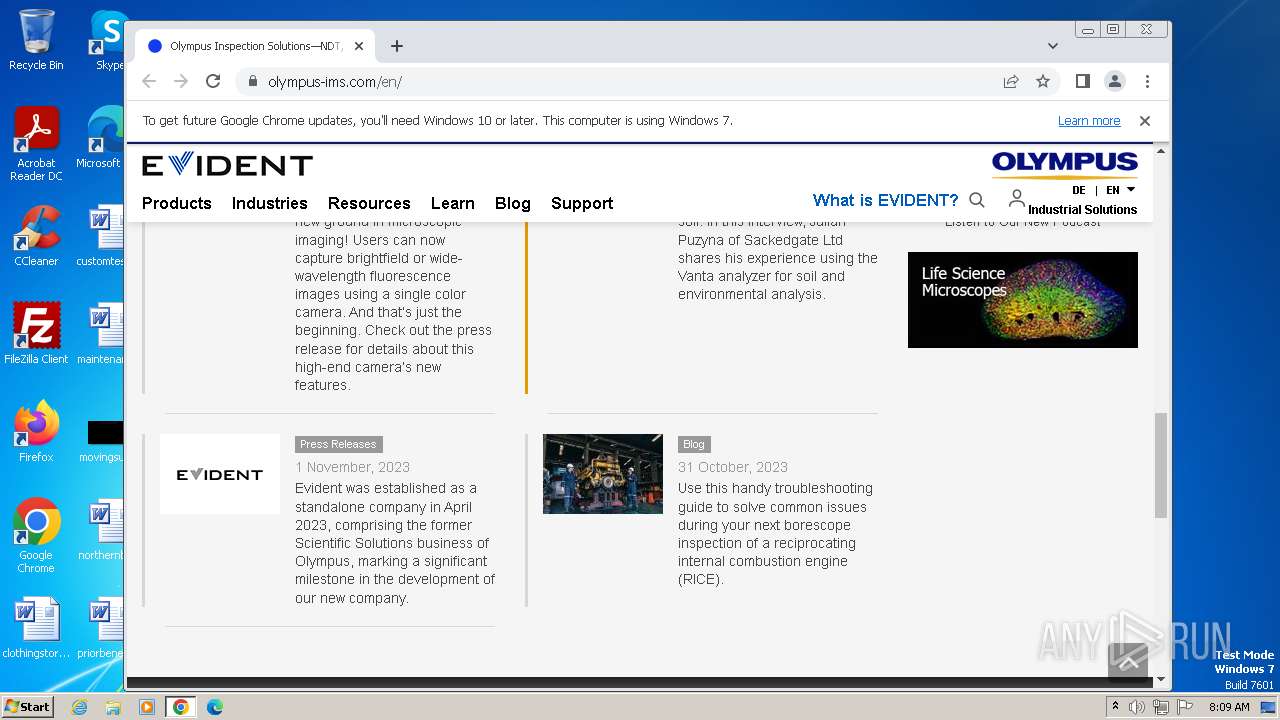Click the back-to-top arrow button
1280x720 pixels.
(1129, 661)
